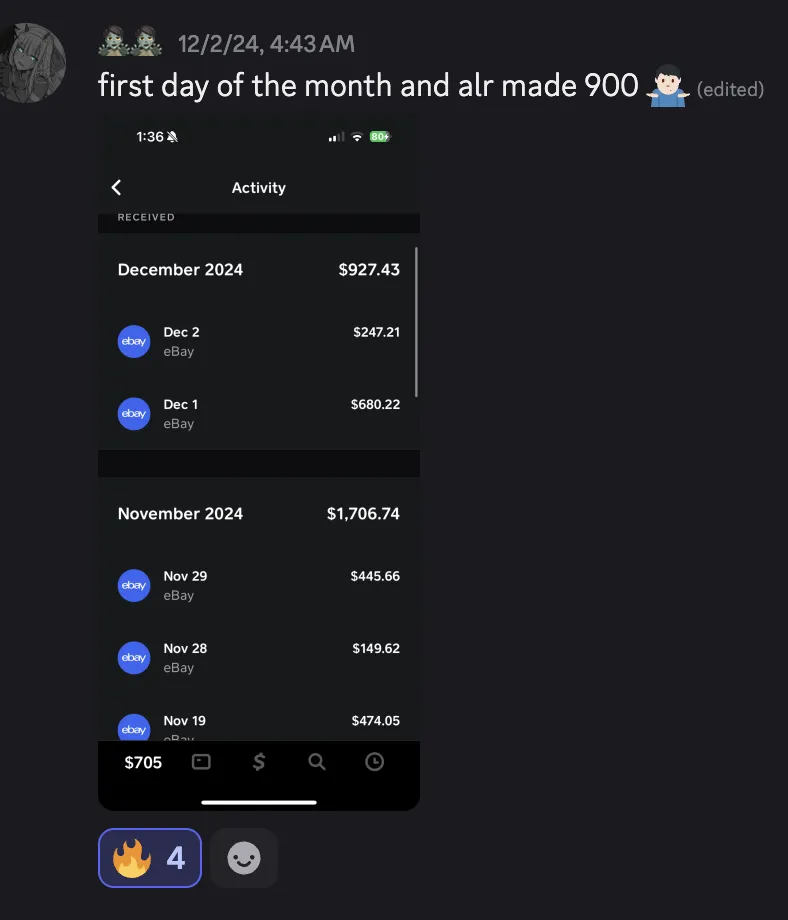Viewport: 788px width, 920px height.
Task: Tap the back chevron beside Activity
Action: (x=116, y=188)
